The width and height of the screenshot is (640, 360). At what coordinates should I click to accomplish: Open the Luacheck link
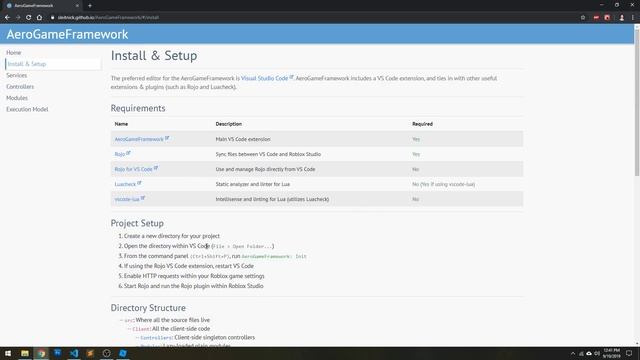point(125,184)
